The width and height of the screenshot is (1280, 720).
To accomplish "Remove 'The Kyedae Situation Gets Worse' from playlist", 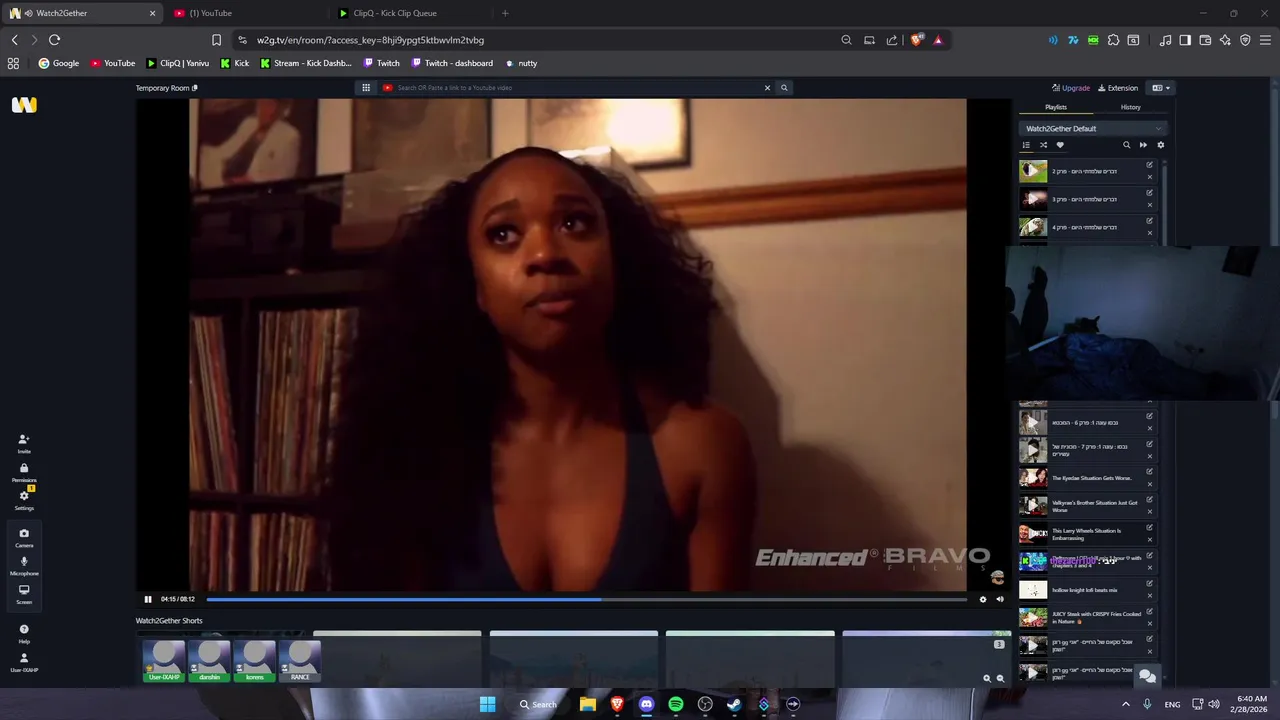I will (x=1149, y=484).
